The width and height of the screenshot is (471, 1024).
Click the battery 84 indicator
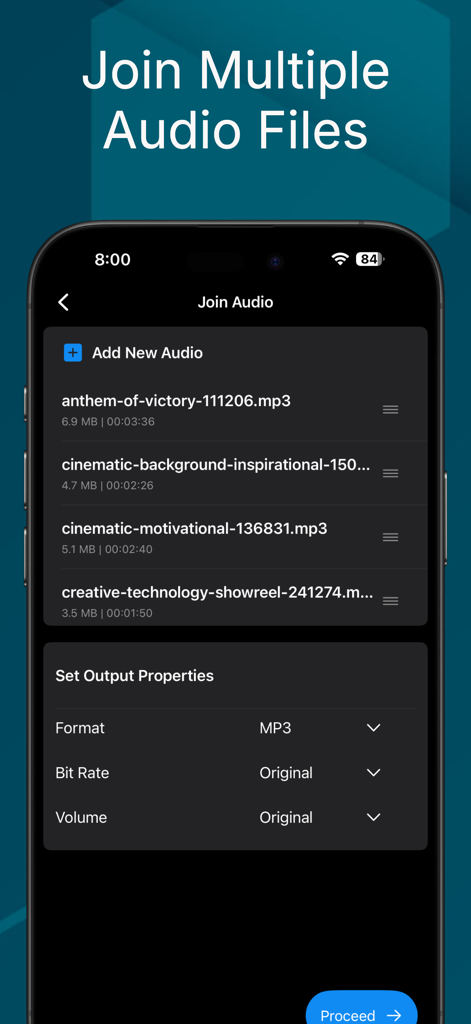(x=370, y=259)
